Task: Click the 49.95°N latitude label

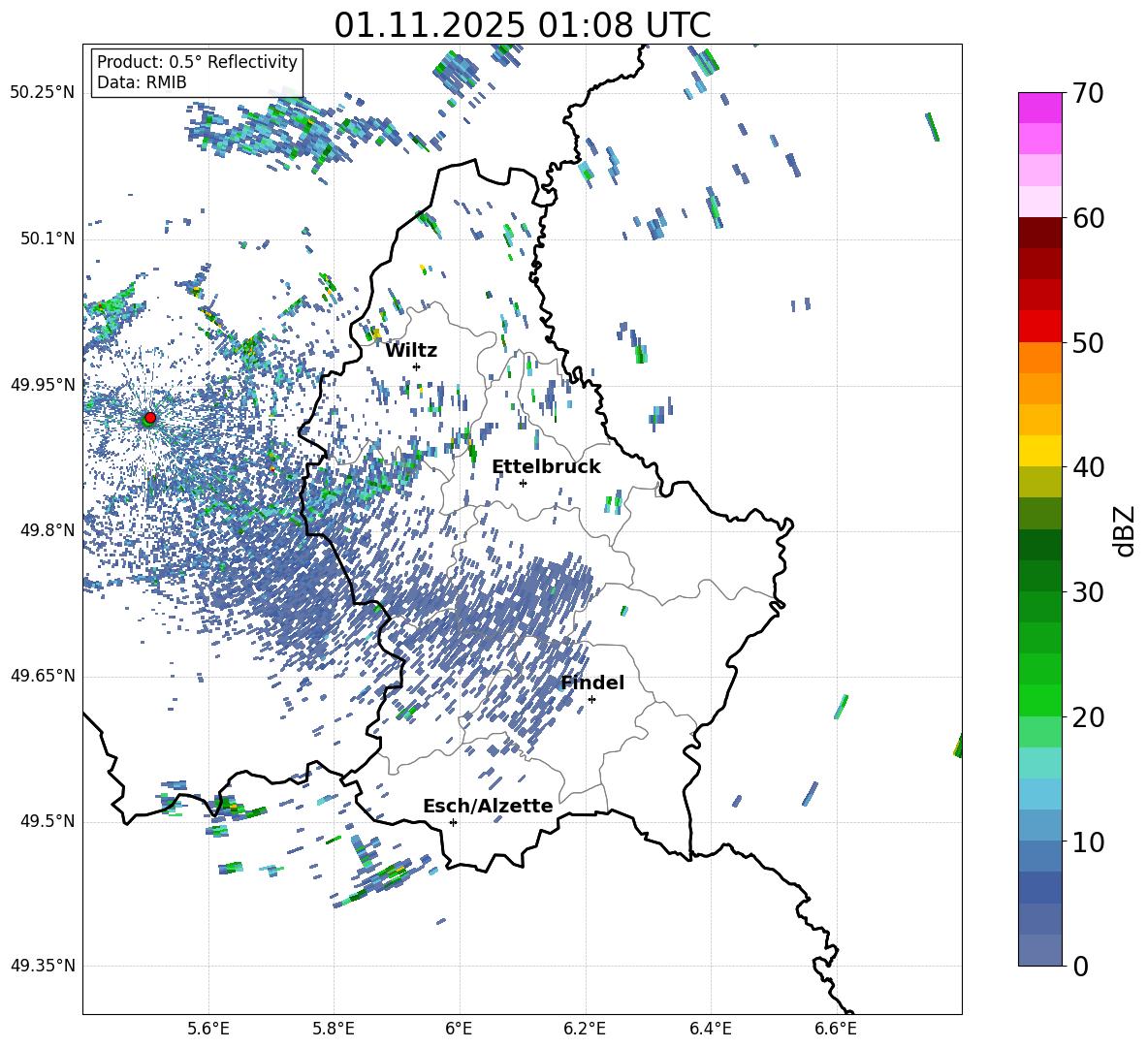Action: click(x=43, y=384)
